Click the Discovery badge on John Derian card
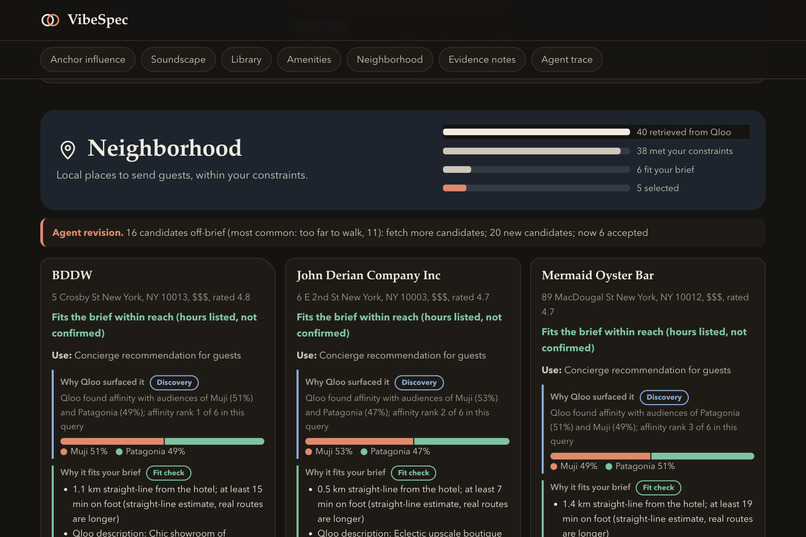This screenshot has width=806, height=537. [x=419, y=382]
